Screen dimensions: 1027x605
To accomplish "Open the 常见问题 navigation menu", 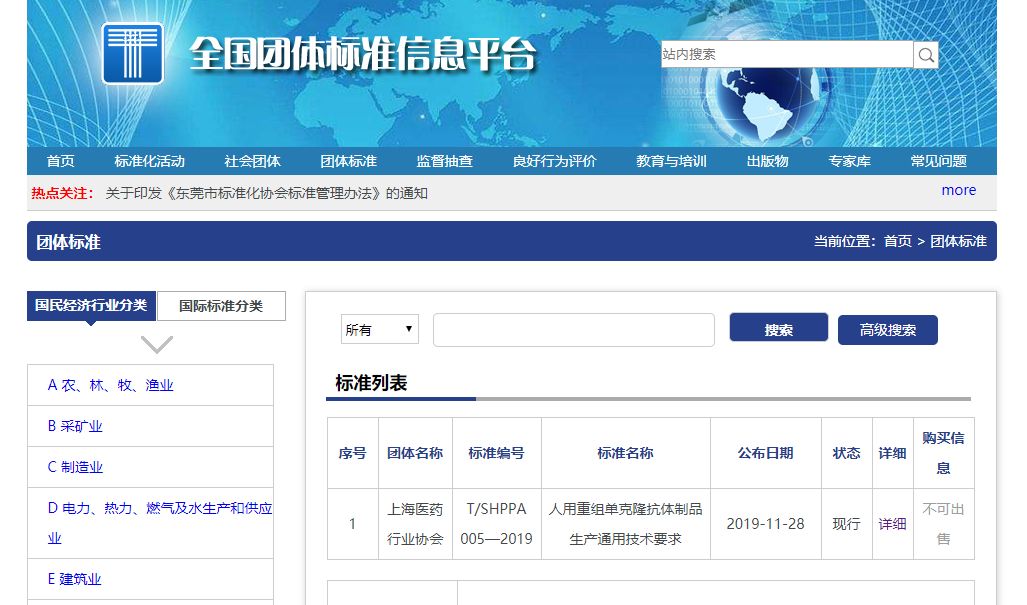I will click(x=938, y=160).
